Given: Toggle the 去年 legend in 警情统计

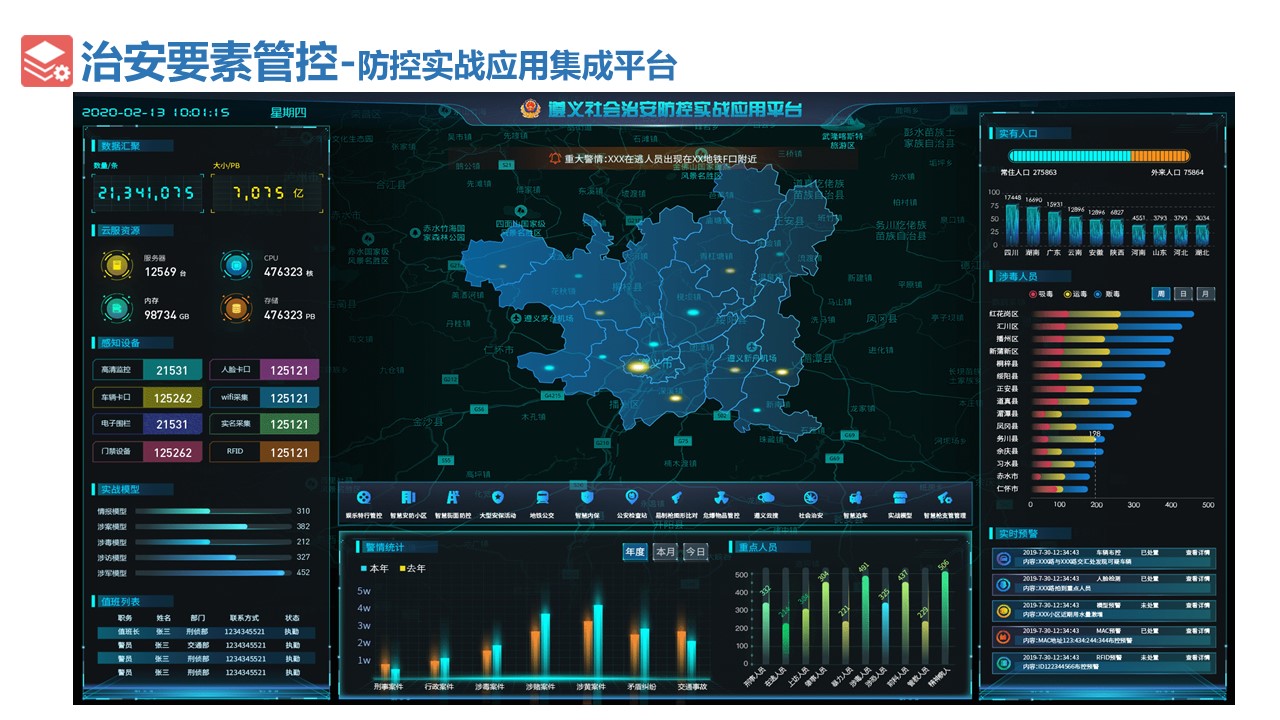Looking at the screenshot, I should (413, 568).
